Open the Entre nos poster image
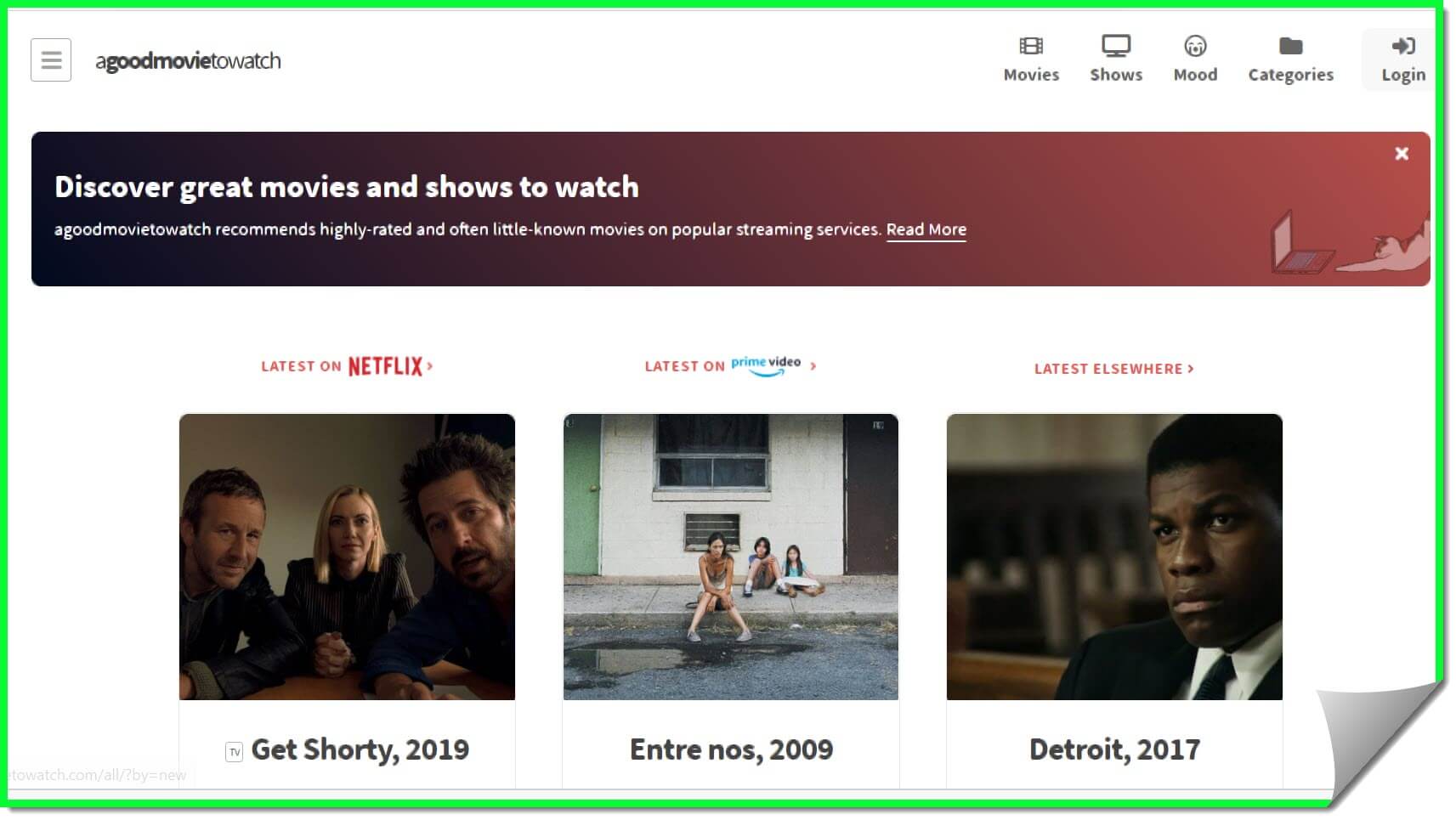The width and height of the screenshot is (1456, 820). tap(731, 557)
